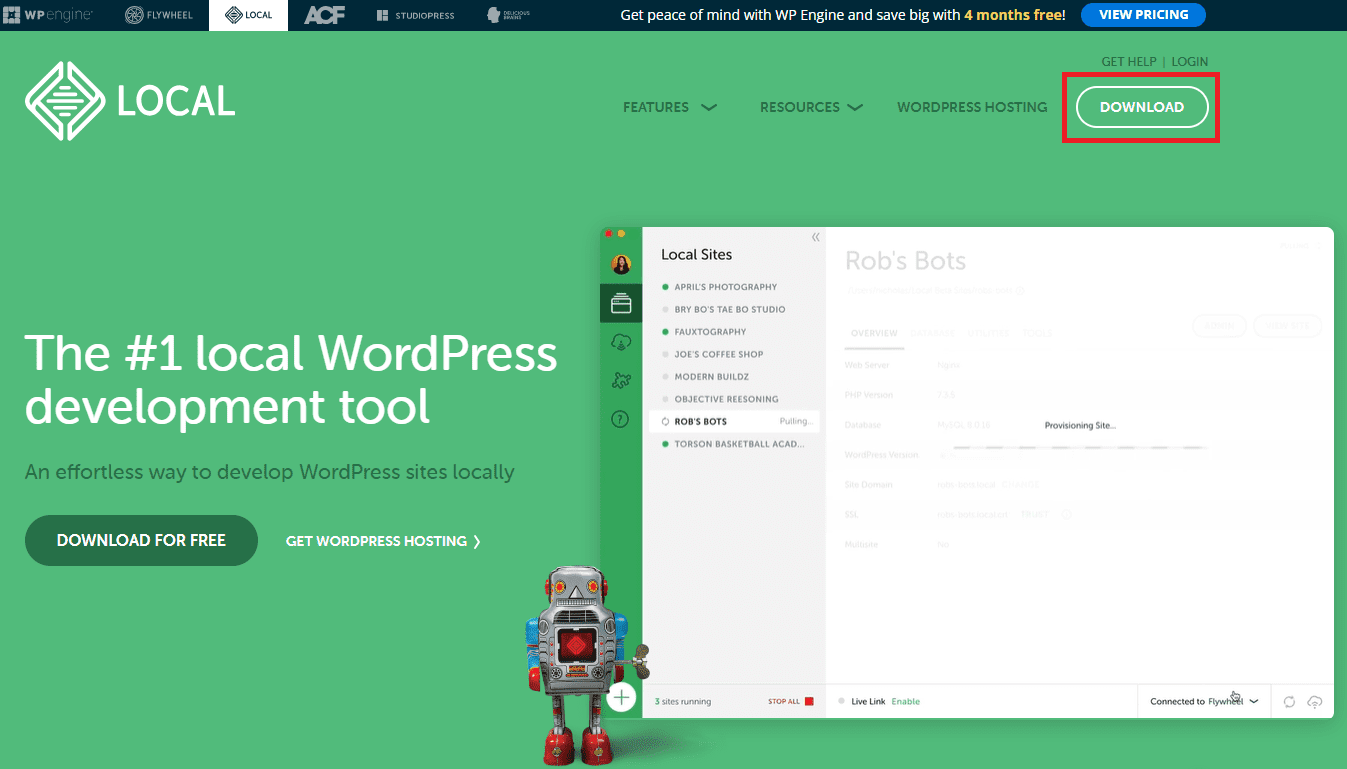Click the View Pricing button
The height and width of the screenshot is (769, 1347).
(x=1143, y=15)
